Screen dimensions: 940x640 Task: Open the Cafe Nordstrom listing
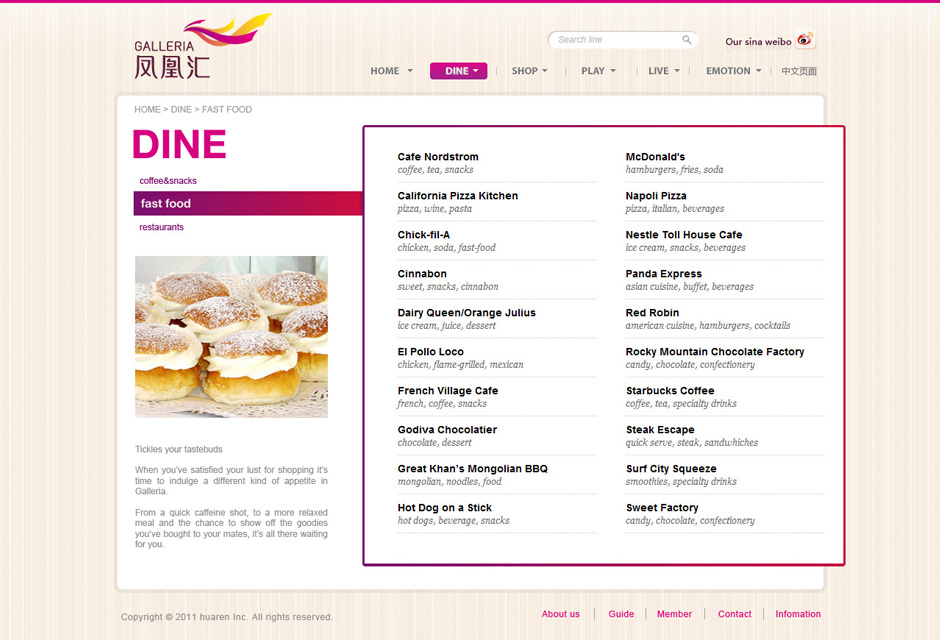[438, 157]
